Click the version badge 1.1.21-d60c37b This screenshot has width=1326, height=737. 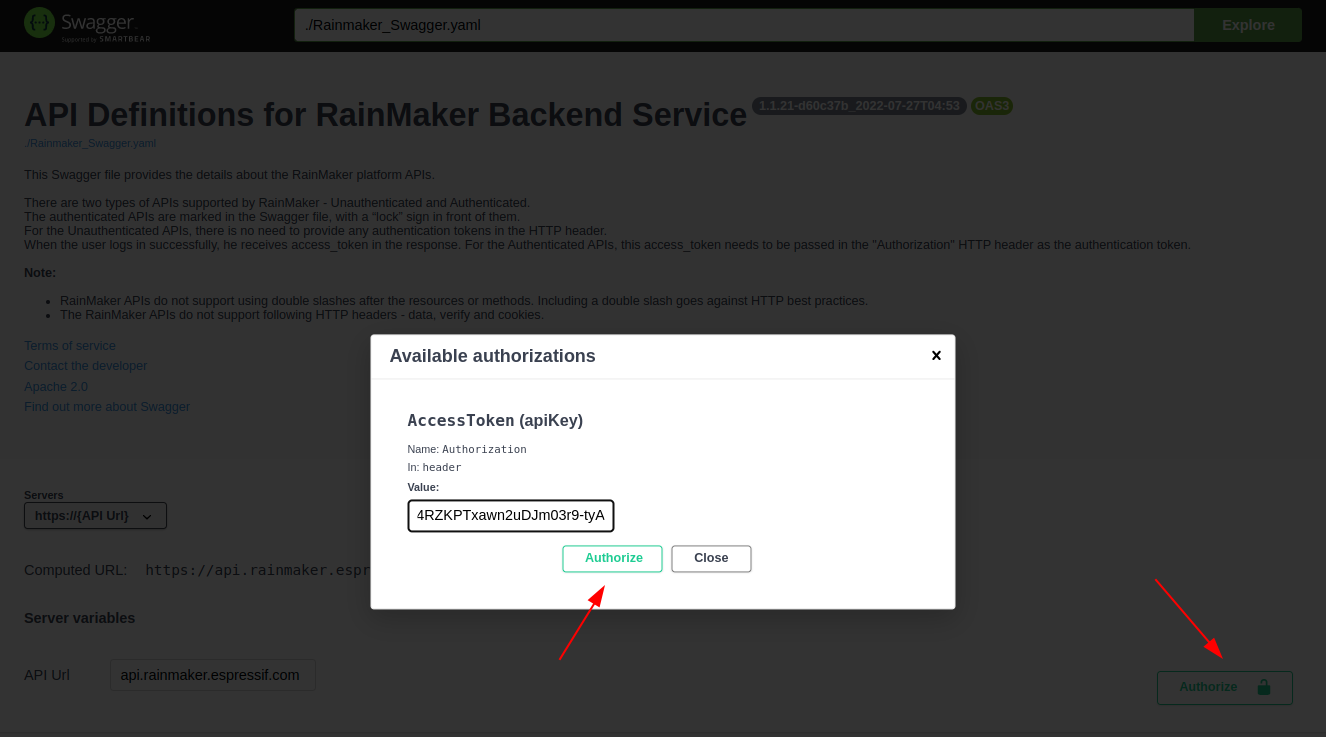(858, 105)
